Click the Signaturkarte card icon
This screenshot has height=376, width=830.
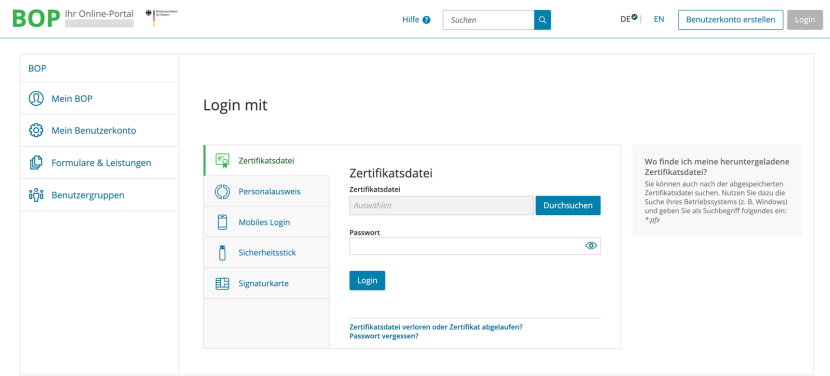point(222,283)
